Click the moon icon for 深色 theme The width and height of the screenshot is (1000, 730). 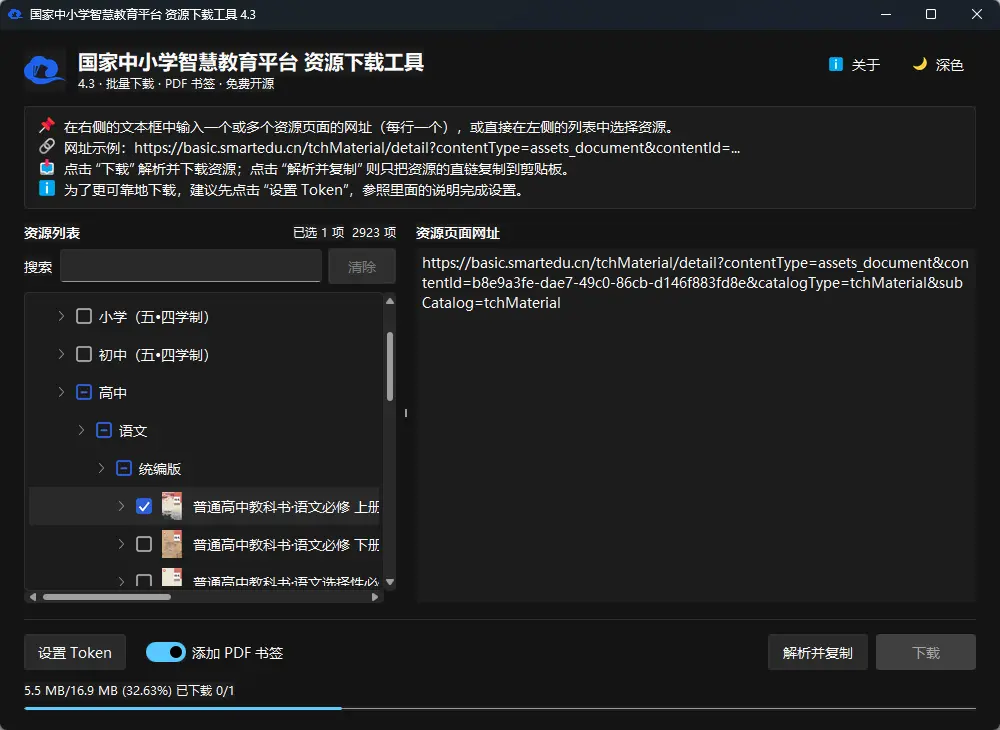(x=920, y=64)
